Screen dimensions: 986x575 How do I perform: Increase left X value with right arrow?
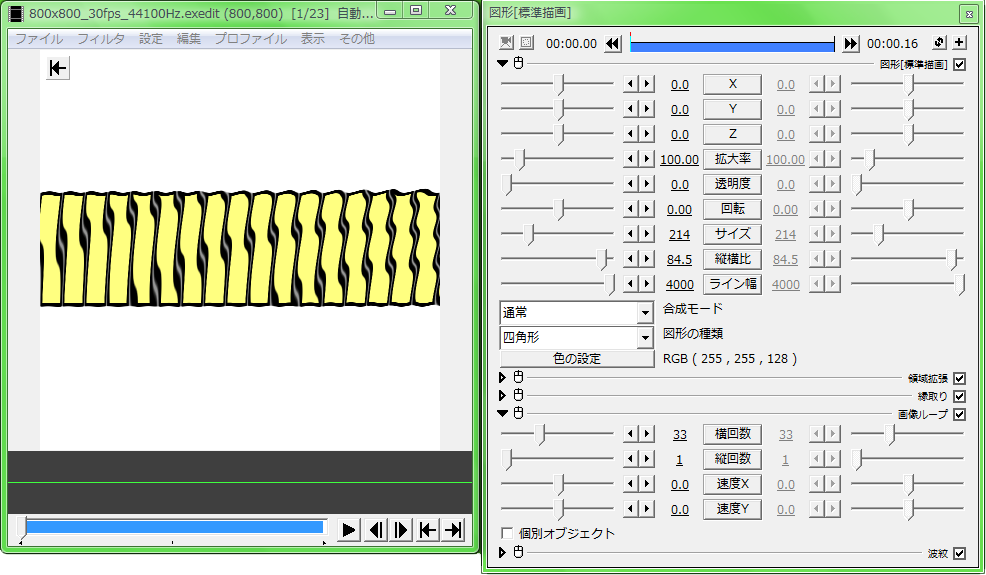point(646,84)
